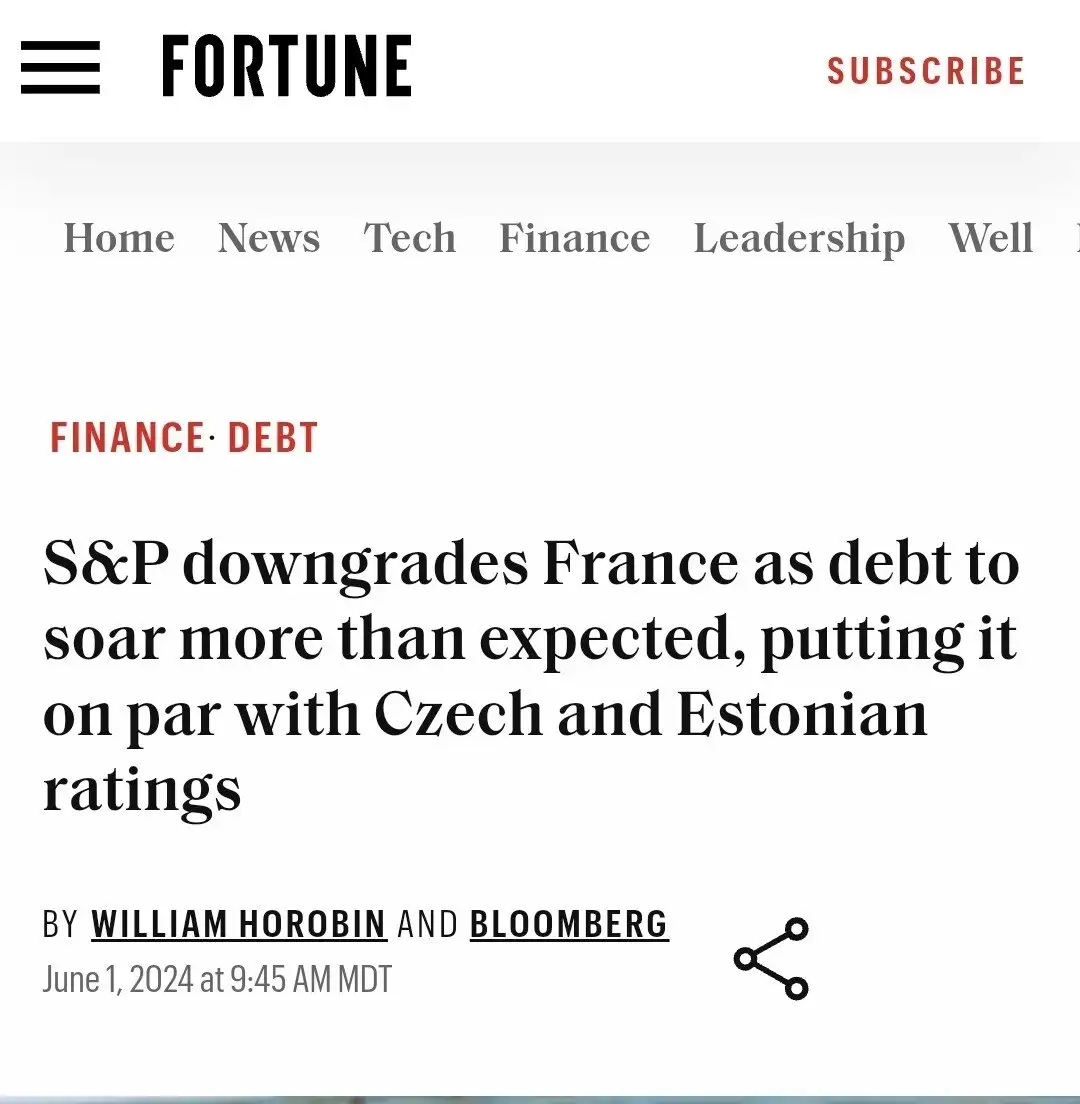Click the red FINANCE category tag
This screenshot has width=1080, height=1104.
(x=127, y=437)
